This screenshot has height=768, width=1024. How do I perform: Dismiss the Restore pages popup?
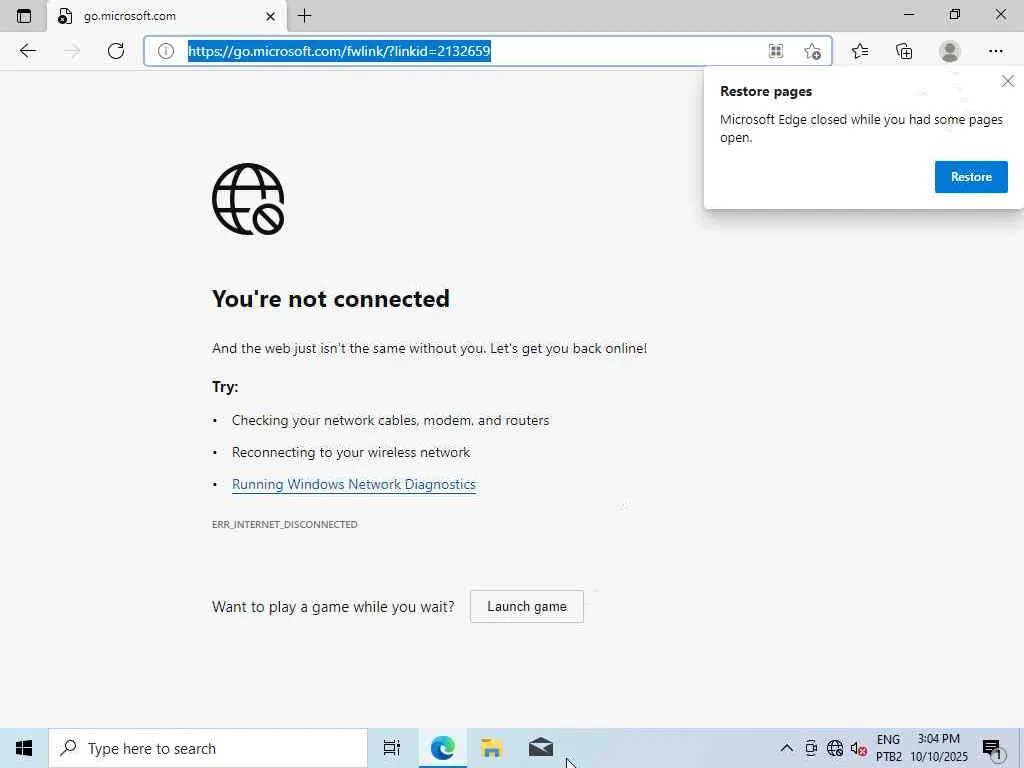pos(1008,81)
